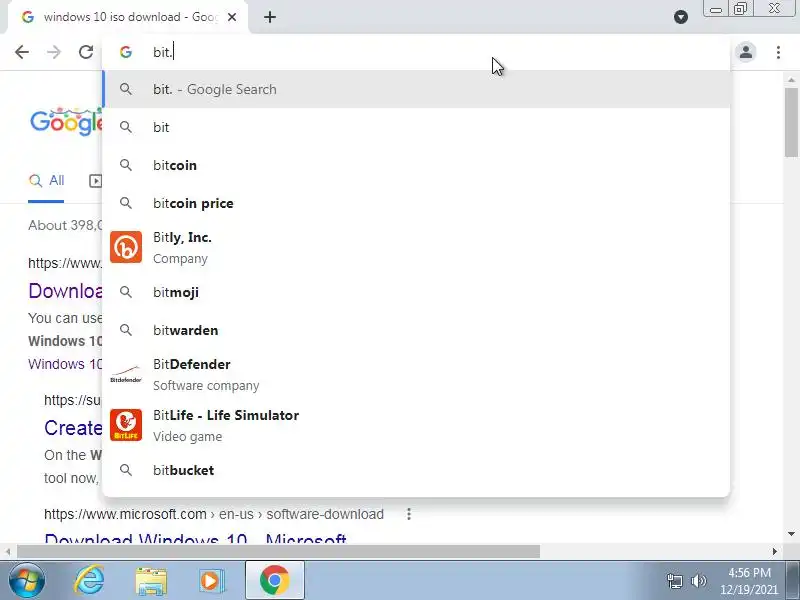The image size is (800, 600).
Task: Open the Chrome profile avatar
Action: [x=746, y=52]
